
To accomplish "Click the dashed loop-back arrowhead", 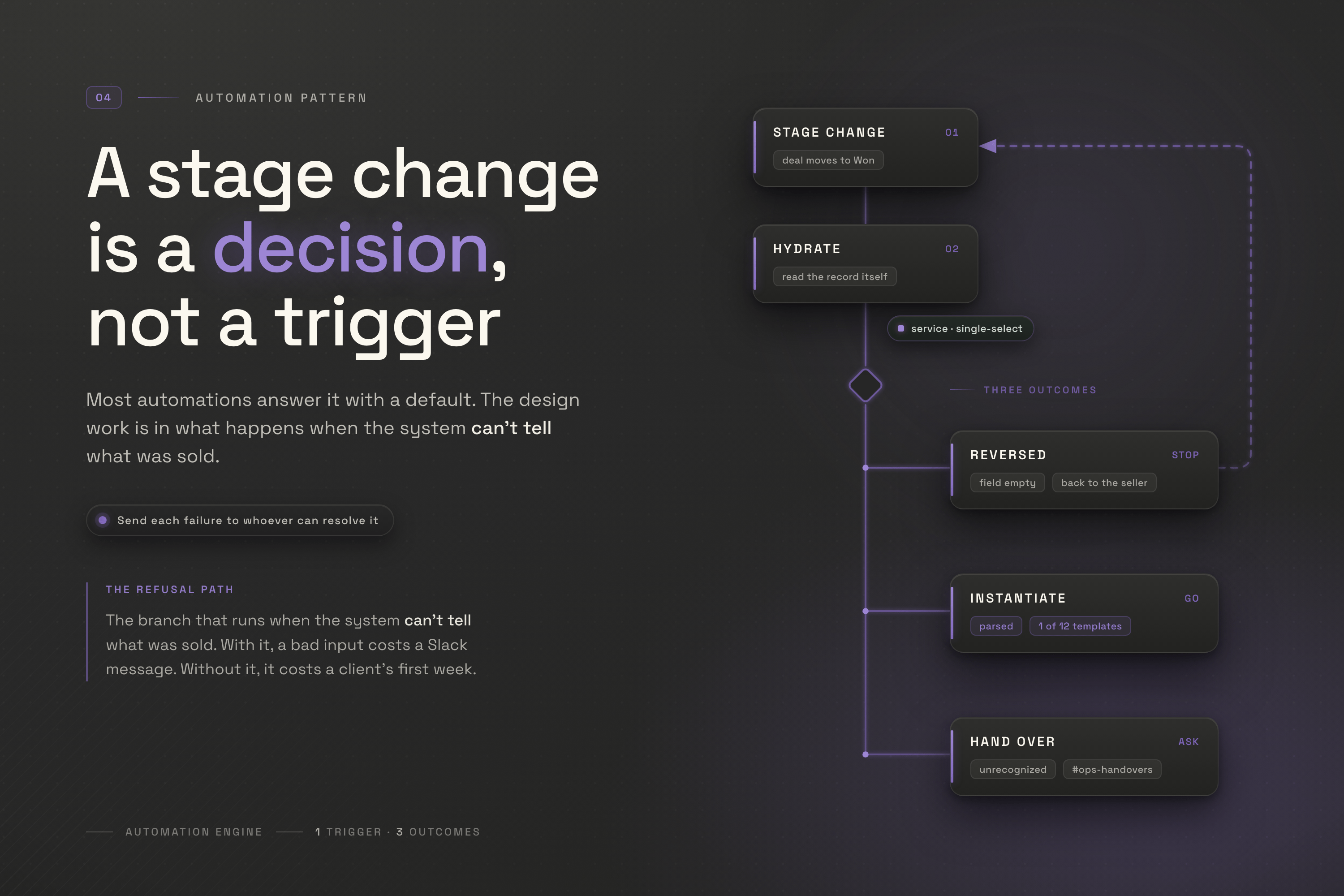I will pos(988,146).
